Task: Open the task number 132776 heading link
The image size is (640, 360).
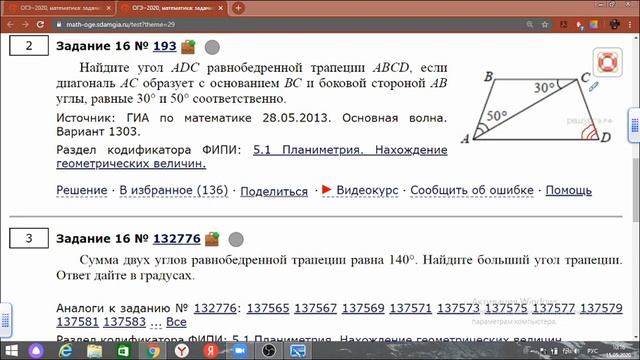Action: (x=177, y=238)
